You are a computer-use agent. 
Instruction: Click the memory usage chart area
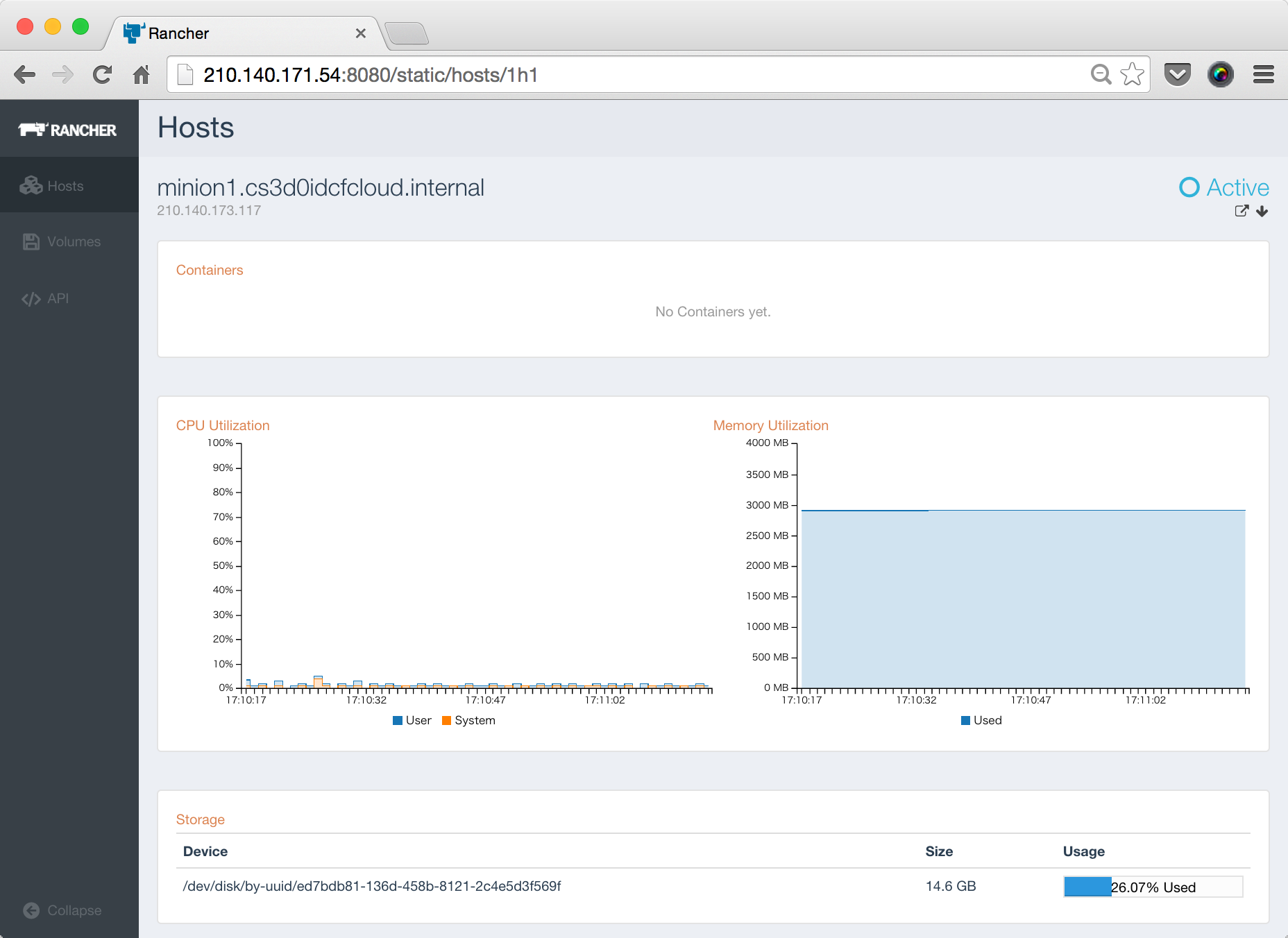click(1023, 599)
